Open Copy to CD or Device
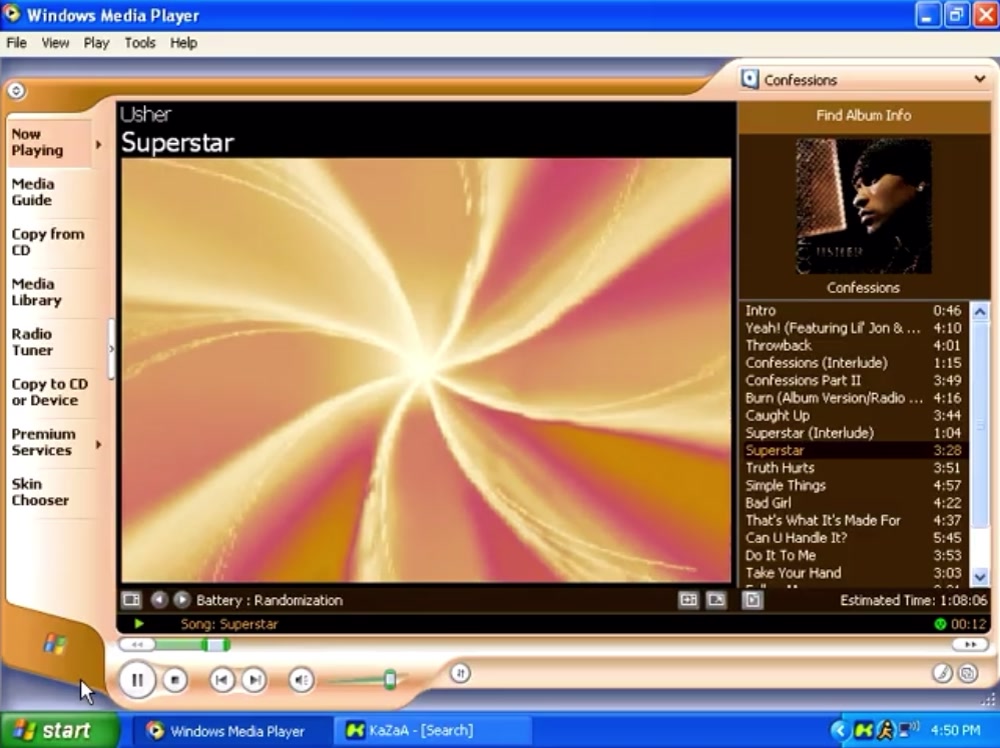The height and width of the screenshot is (748, 1000). 50,392
